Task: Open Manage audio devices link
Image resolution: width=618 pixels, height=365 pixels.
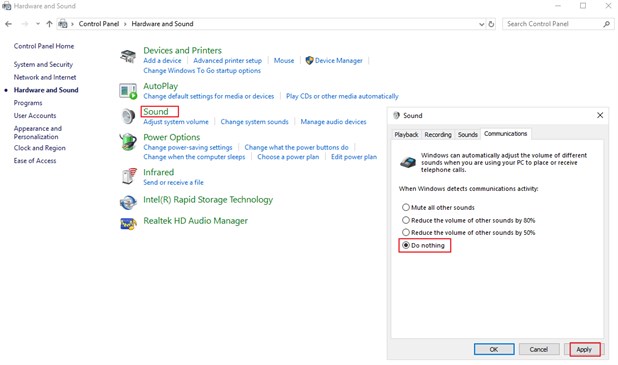Action: 333,122
